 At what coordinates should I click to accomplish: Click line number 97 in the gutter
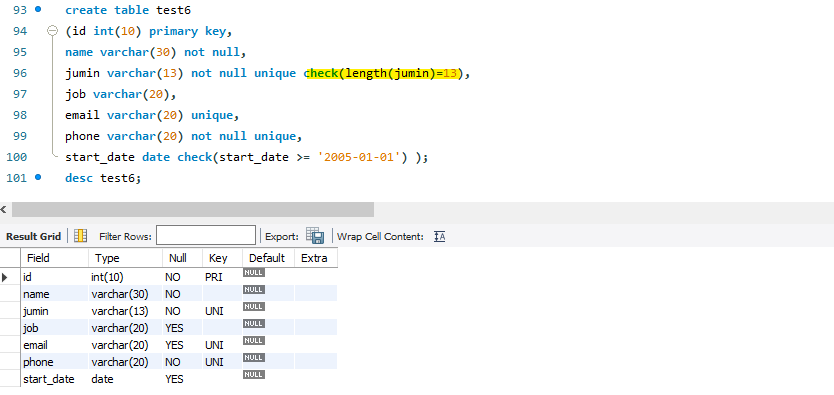tap(20, 94)
